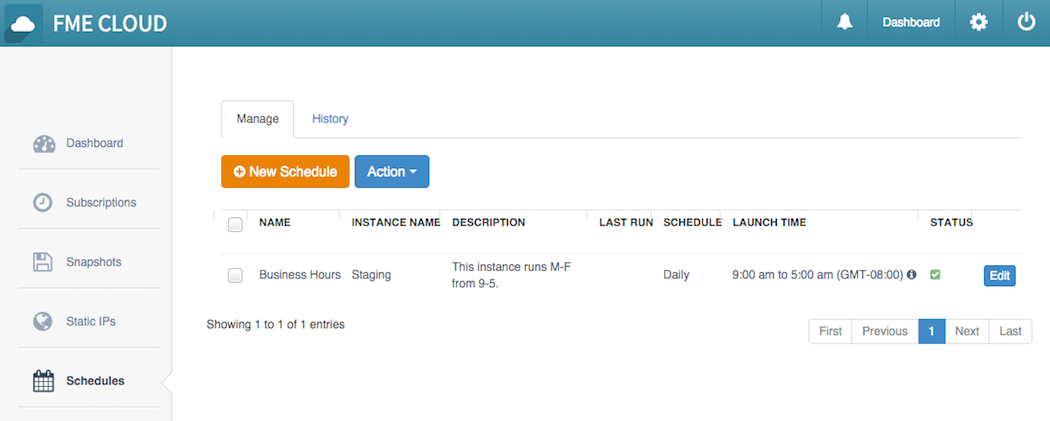Open Schedules in the sidebar

tap(95, 381)
